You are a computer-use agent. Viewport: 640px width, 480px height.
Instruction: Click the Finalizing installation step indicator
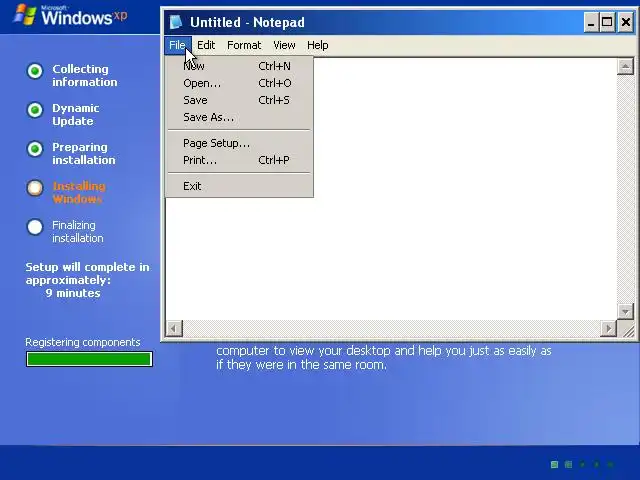pyautogui.click(x=35, y=227)
